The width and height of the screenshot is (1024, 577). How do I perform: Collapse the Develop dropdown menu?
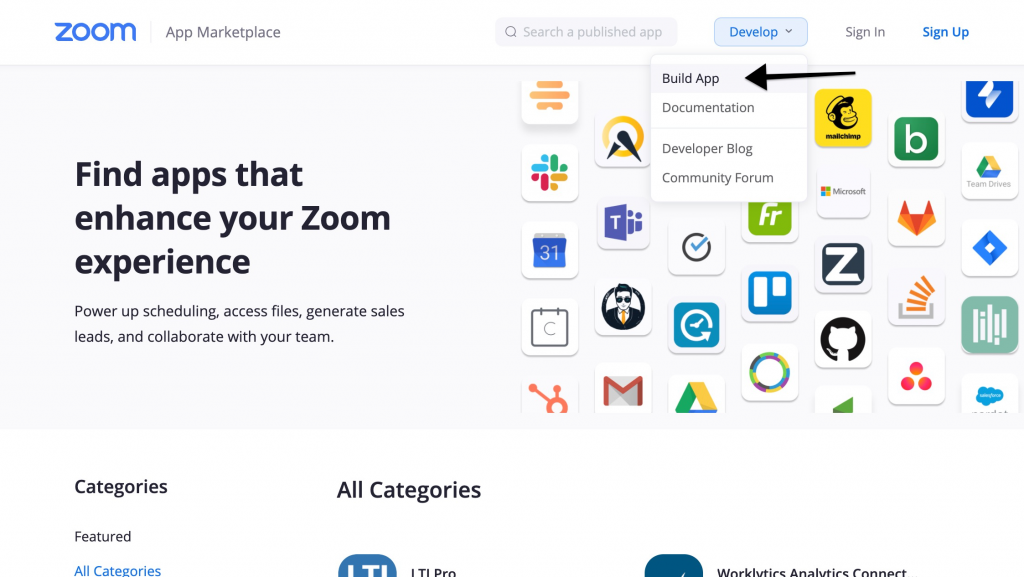tap(761, 32)
